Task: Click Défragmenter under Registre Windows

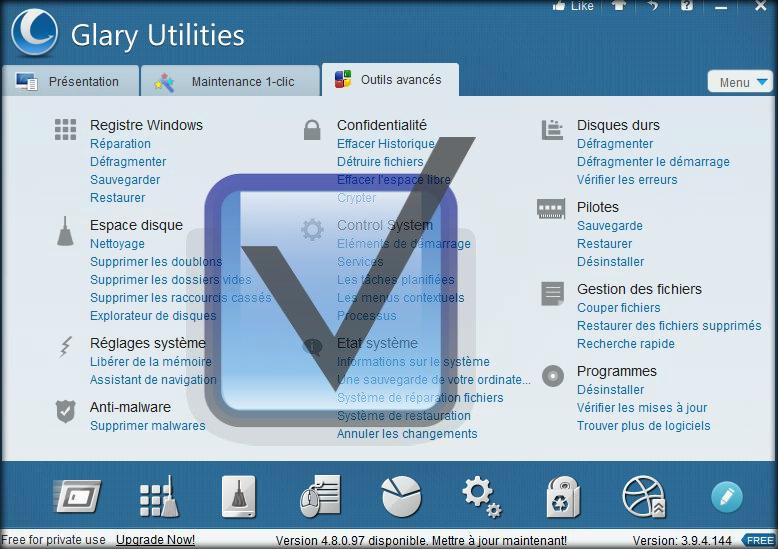Action: pos(128,162)
